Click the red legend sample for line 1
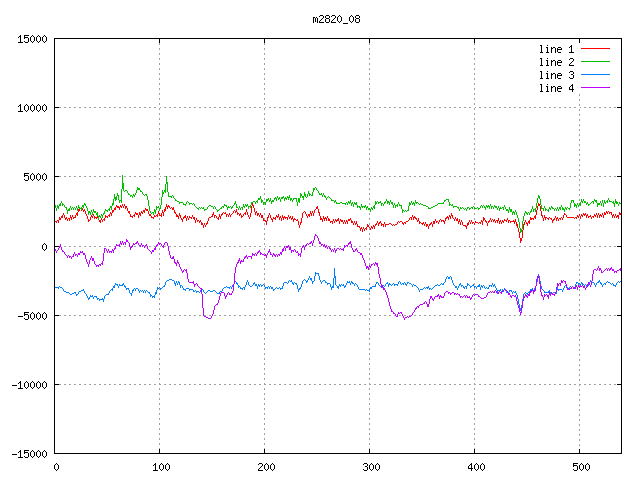 (596, 48)
